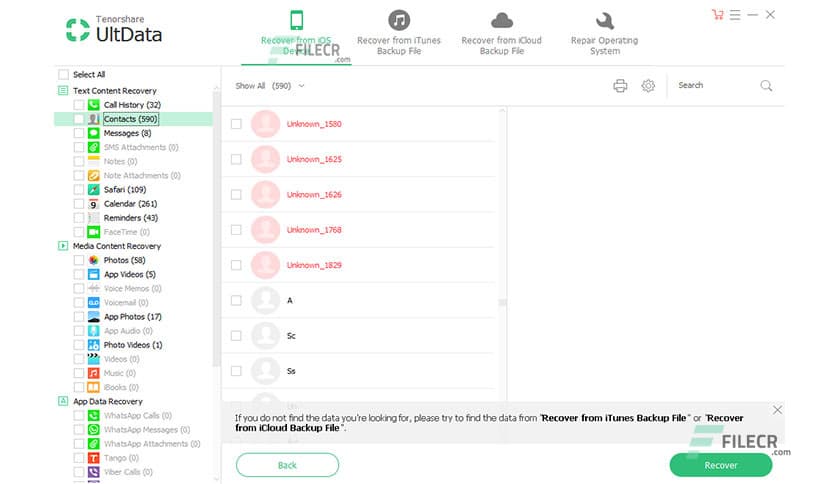Tick the Reminders (43) checkbox
The height and width of the screenshot is (484, 836).
point(79,218)
